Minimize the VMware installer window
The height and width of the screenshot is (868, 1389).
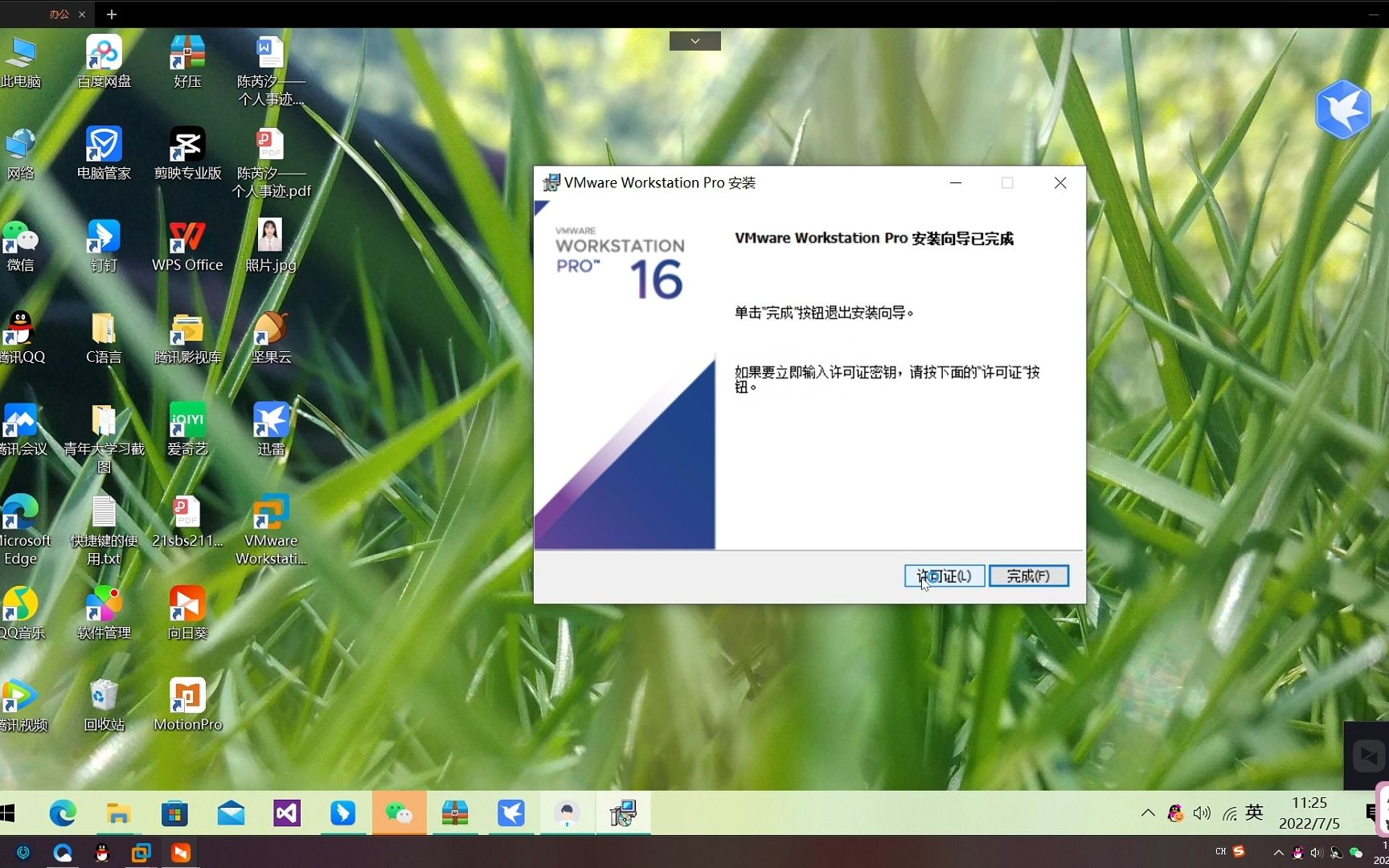pyautogui.click(x=956, y=183)
